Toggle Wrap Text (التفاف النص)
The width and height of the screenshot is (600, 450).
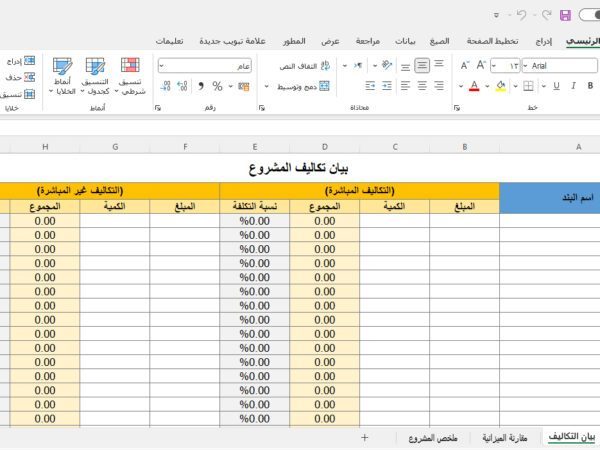305,66
